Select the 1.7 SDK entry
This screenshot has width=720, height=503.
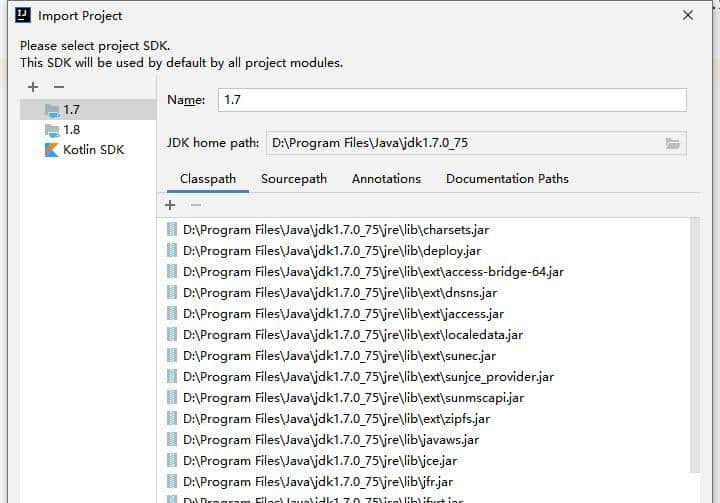[88, 110]
